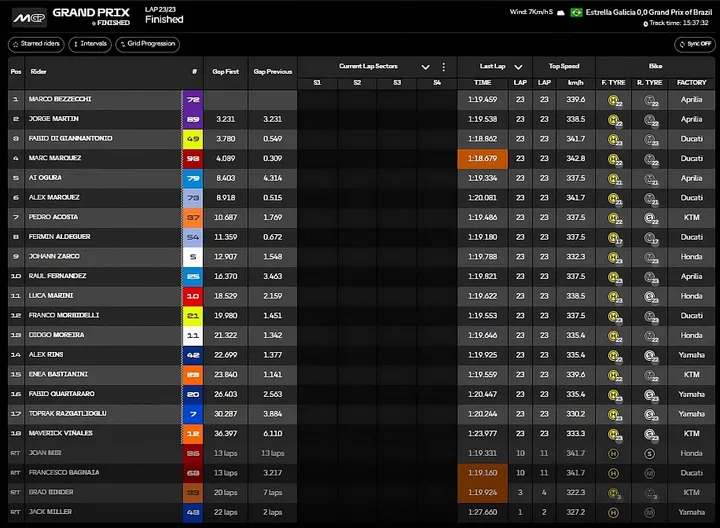Sort by the Gap Previous column
This screenshot has width=720, height=528.
273,72
